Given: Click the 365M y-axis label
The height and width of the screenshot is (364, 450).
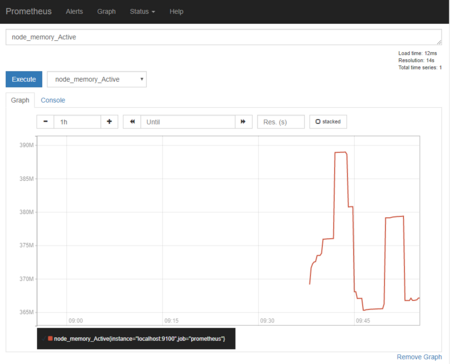Looking at the screenshot, I should 26,312.
